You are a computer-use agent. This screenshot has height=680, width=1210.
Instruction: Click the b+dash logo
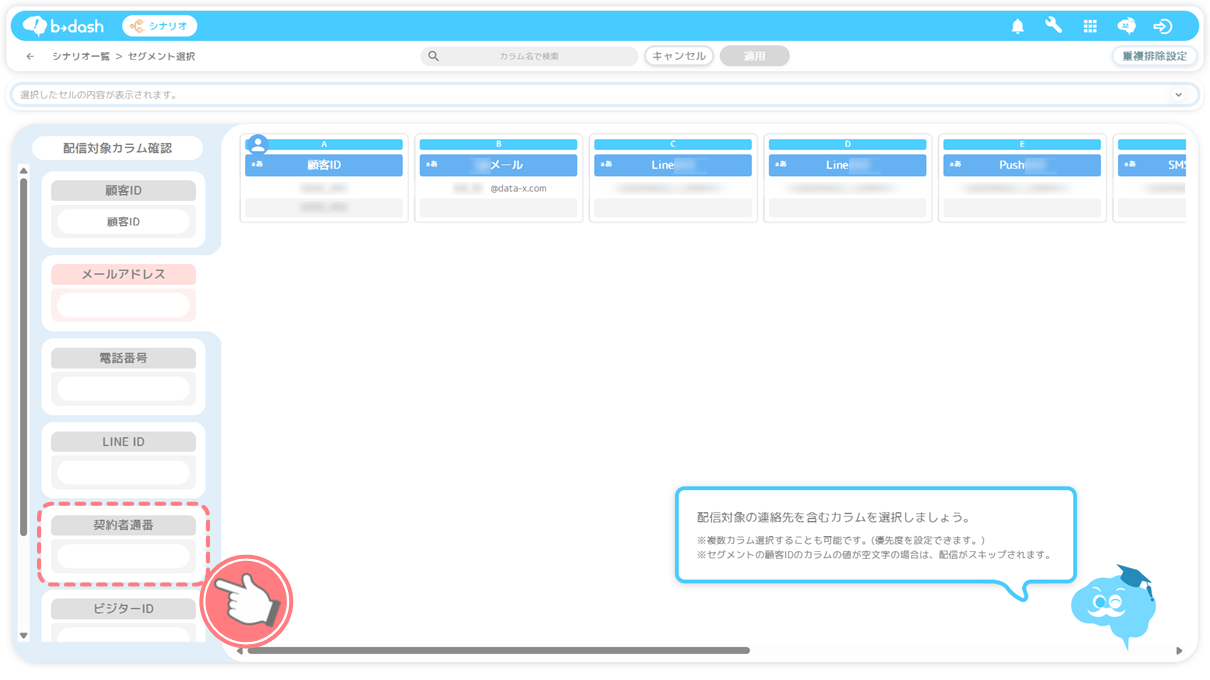(x=63, y=26)
